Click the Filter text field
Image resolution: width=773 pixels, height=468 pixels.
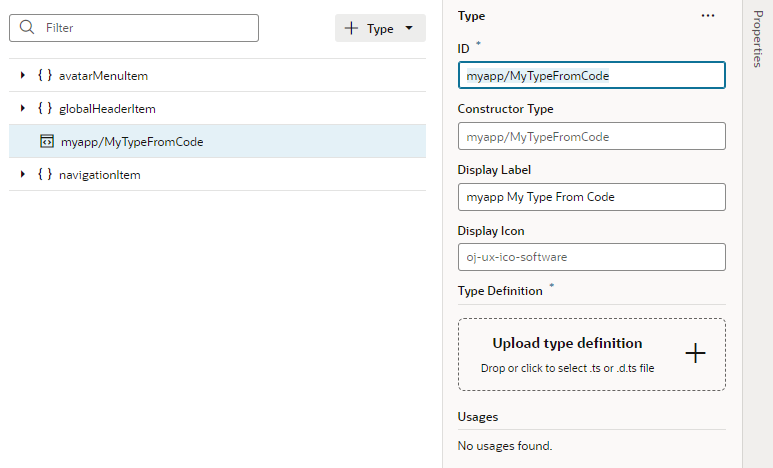pos(134,28)
